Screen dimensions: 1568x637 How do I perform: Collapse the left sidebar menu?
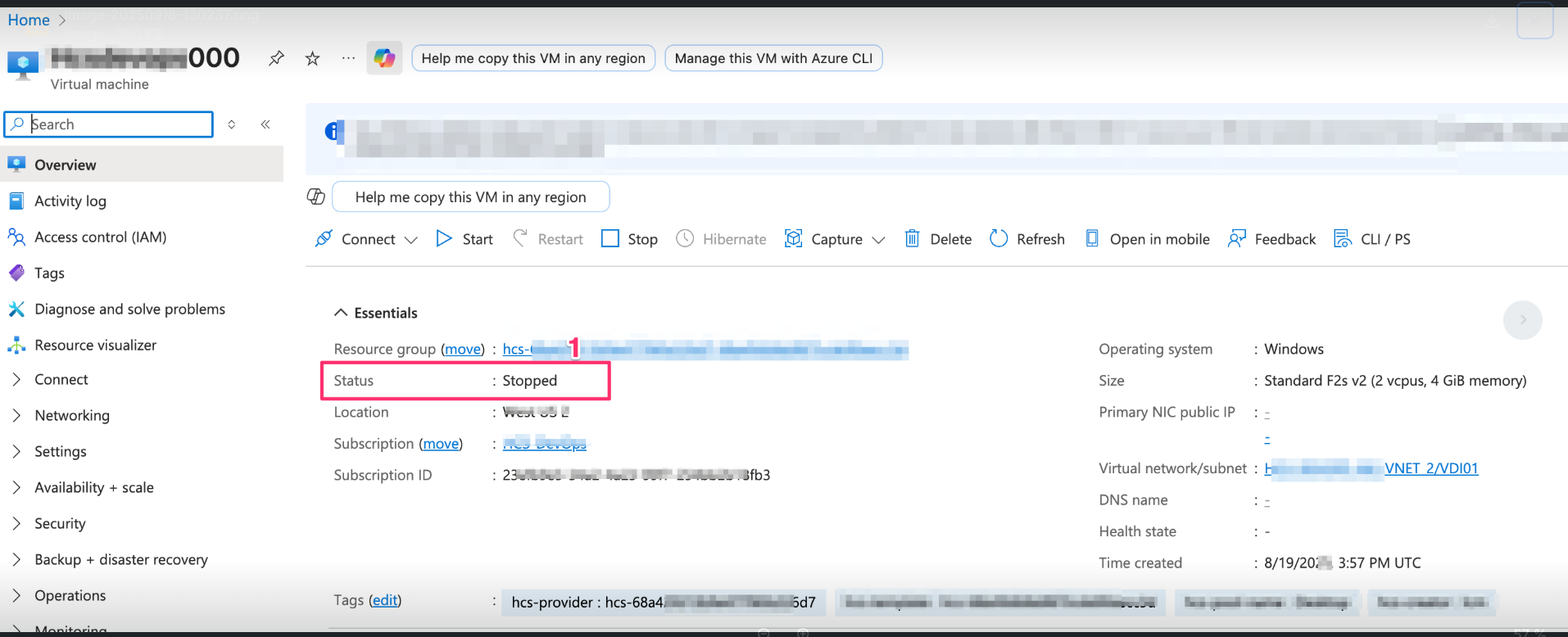(265, 124)
